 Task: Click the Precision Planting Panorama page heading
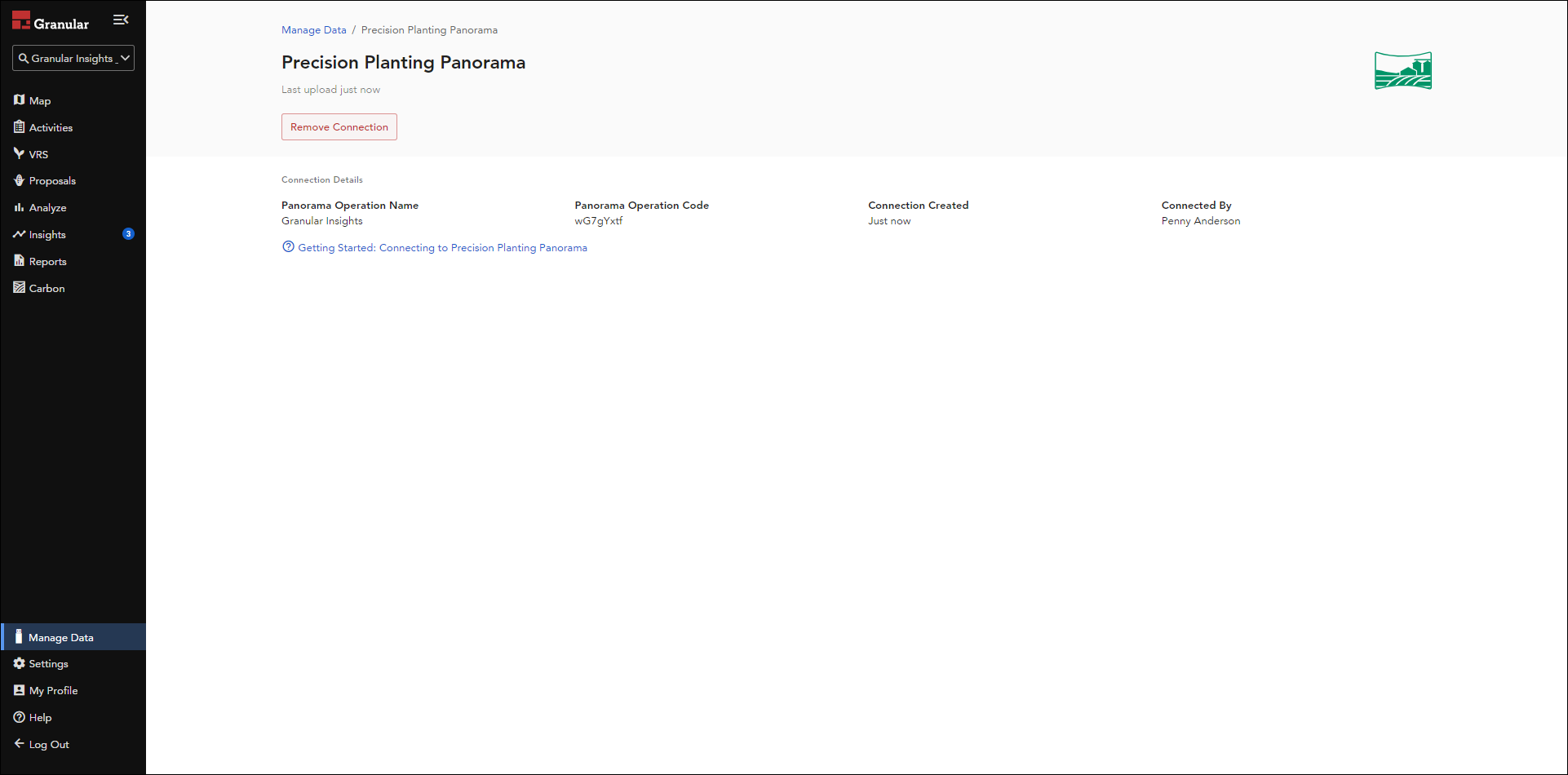pos(404,63)
